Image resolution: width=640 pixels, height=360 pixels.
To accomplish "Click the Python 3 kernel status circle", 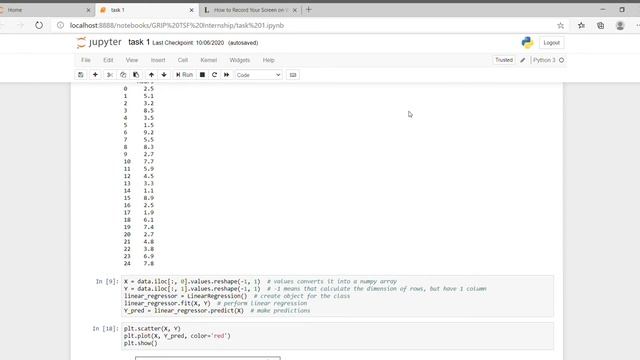I will click(x=562, y=60).
